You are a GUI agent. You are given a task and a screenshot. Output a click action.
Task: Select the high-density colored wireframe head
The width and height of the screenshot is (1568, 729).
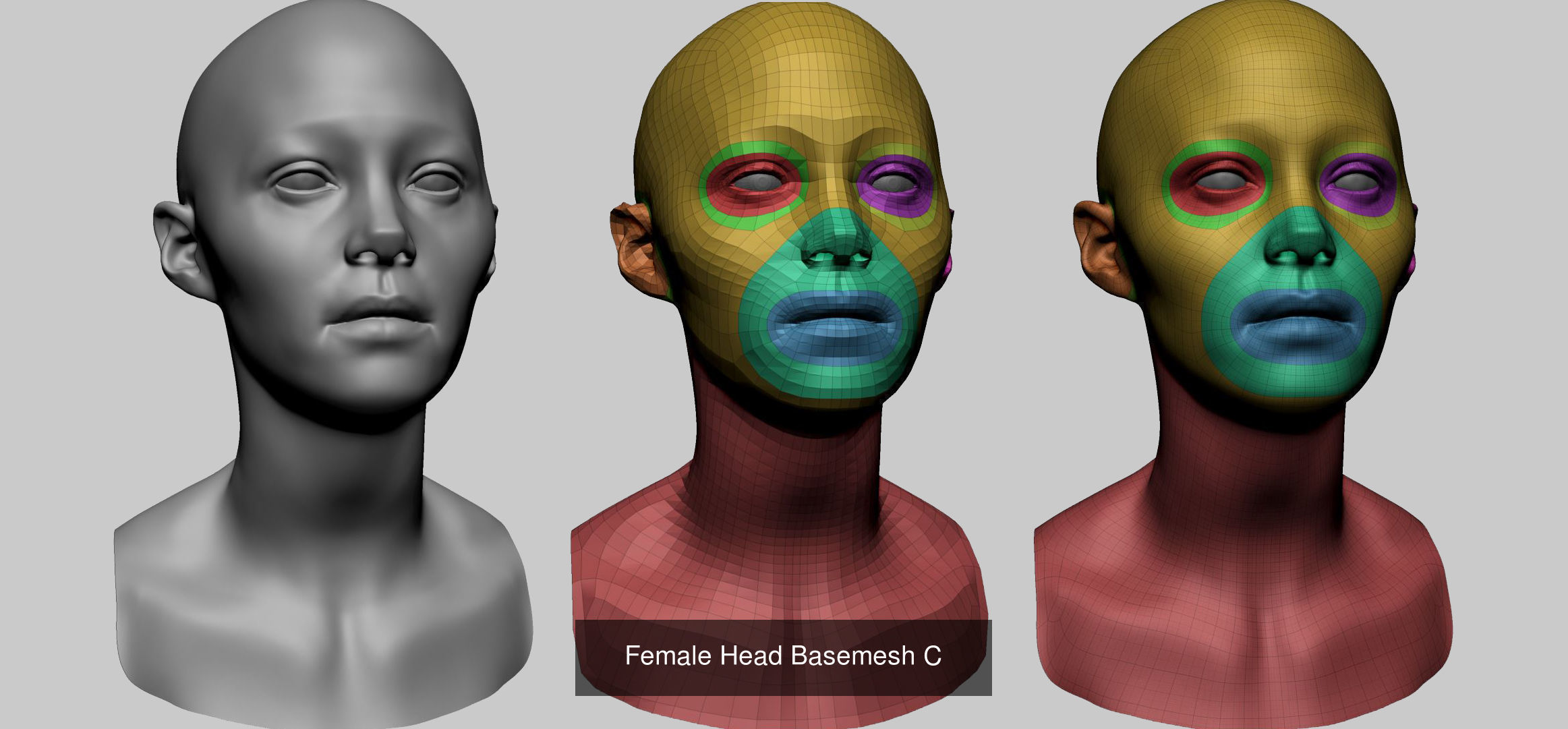(x=1244, y=364)
